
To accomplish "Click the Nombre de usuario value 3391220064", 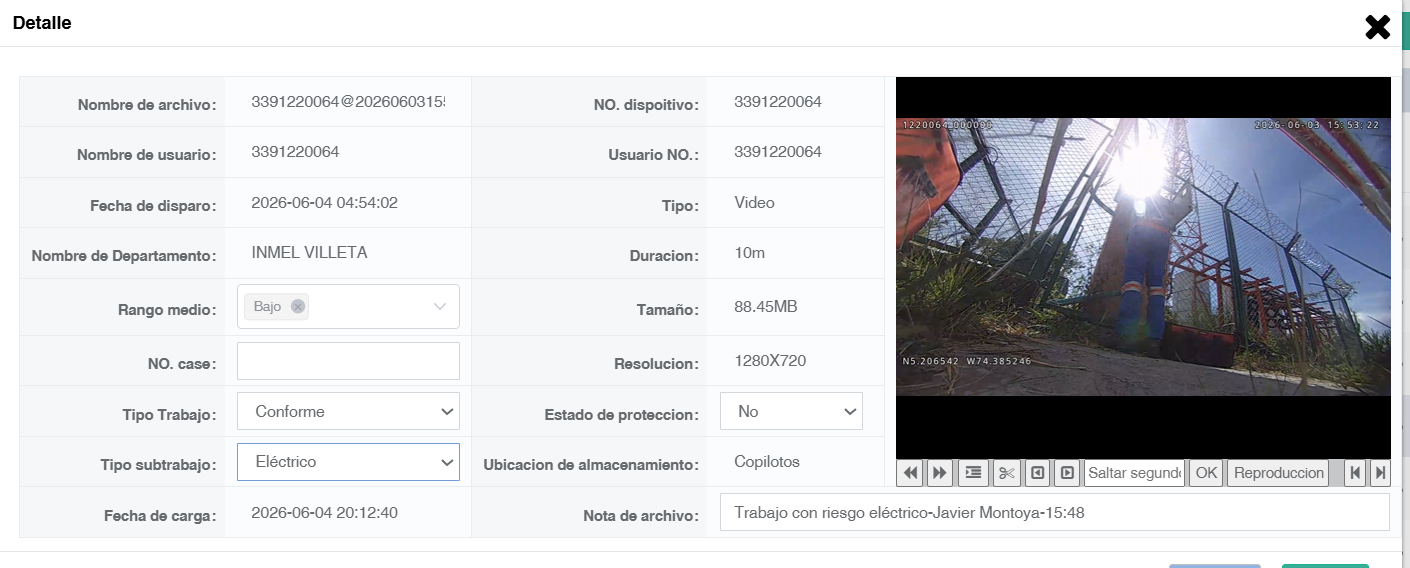I will click(295, 152).
